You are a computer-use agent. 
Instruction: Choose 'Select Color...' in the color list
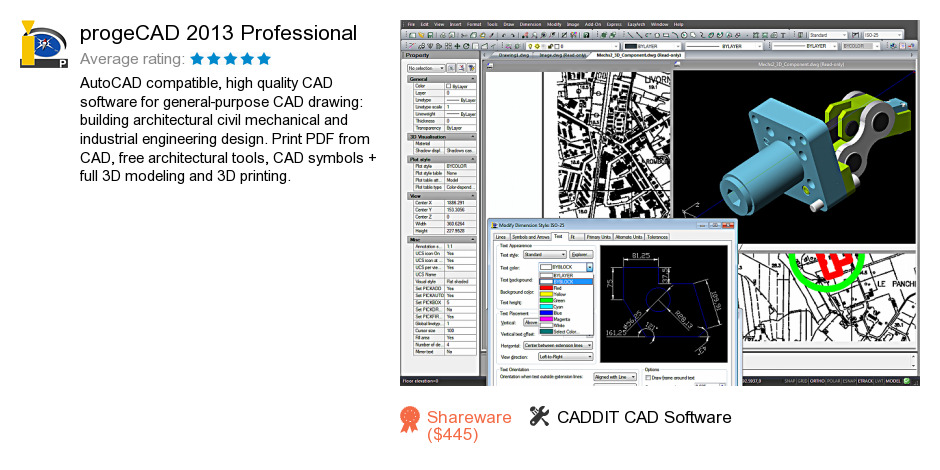[565, 332]
